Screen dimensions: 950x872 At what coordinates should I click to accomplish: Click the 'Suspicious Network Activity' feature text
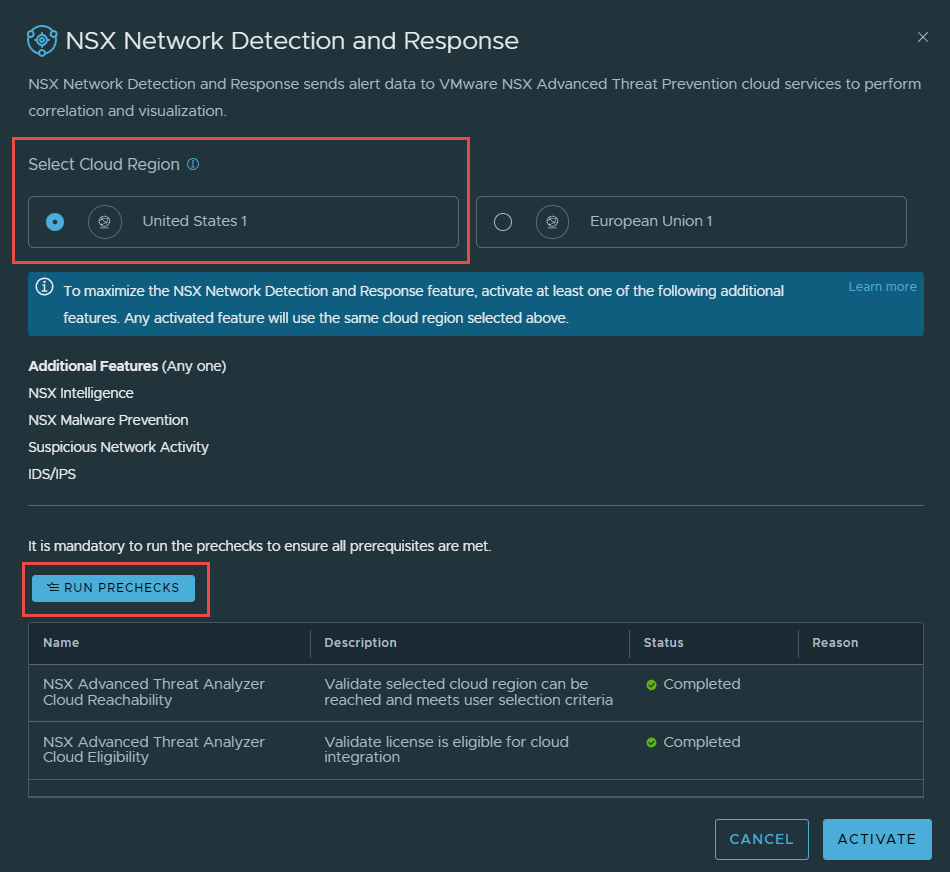coord(119,447)
